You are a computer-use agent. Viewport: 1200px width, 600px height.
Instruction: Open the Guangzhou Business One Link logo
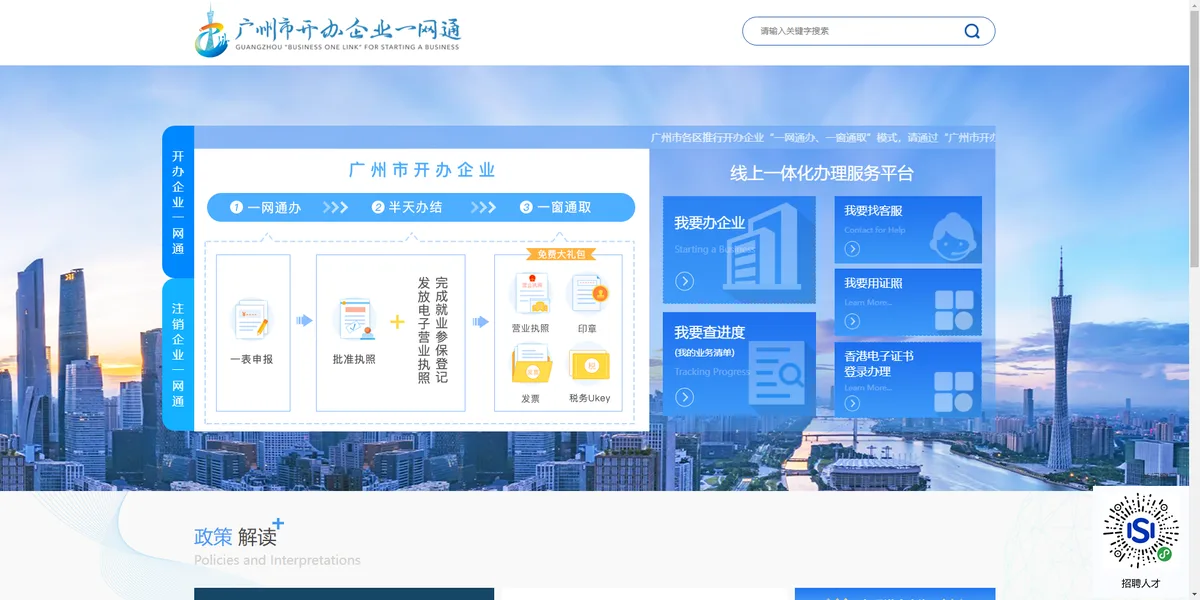tap(328, 33)
